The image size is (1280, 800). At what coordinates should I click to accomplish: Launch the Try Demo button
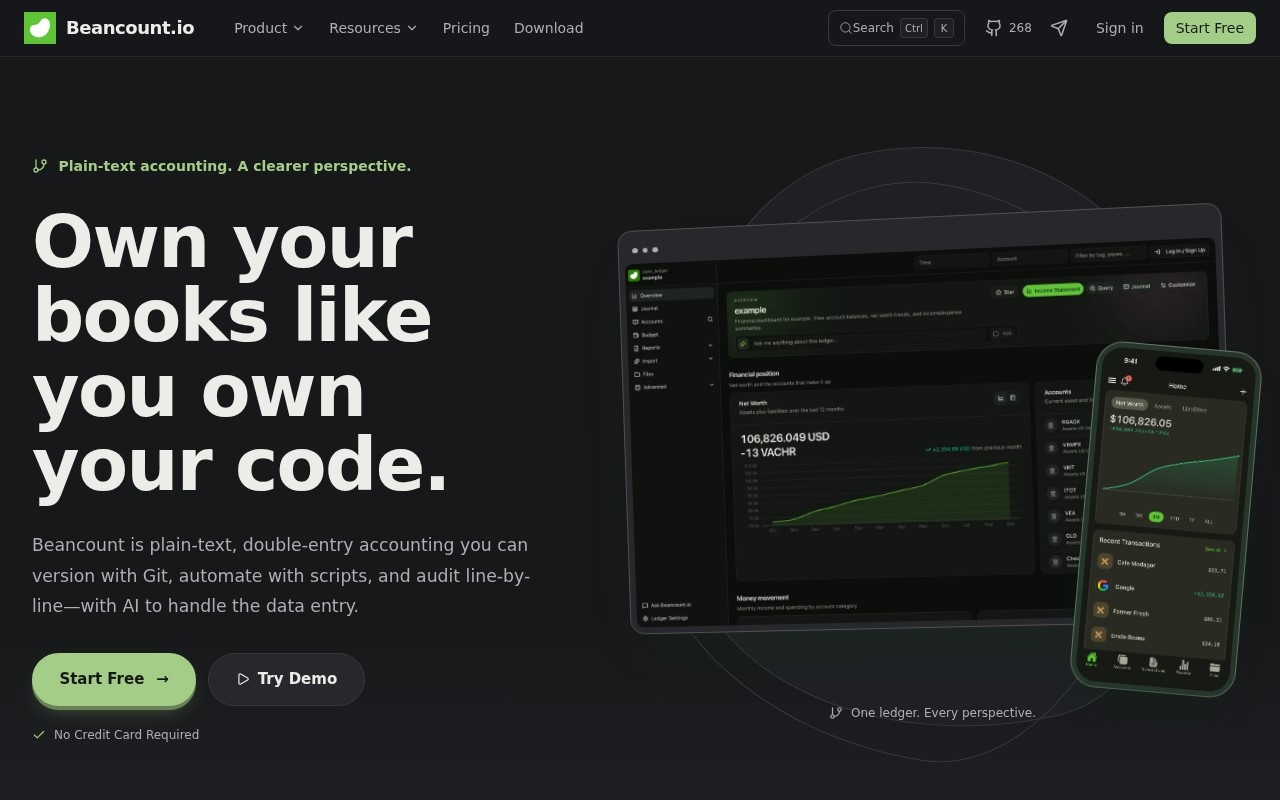point(286,679)
